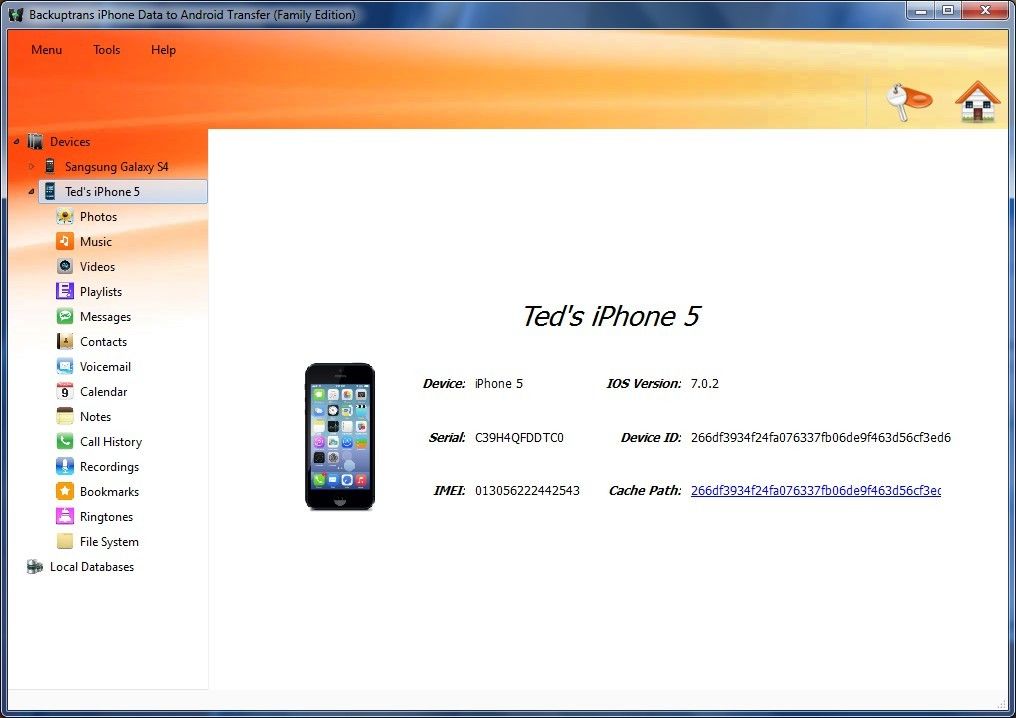The height and width of the screenshot is (718, 1016).
Task: Click the Calendar icon
Action: point(65,391)
